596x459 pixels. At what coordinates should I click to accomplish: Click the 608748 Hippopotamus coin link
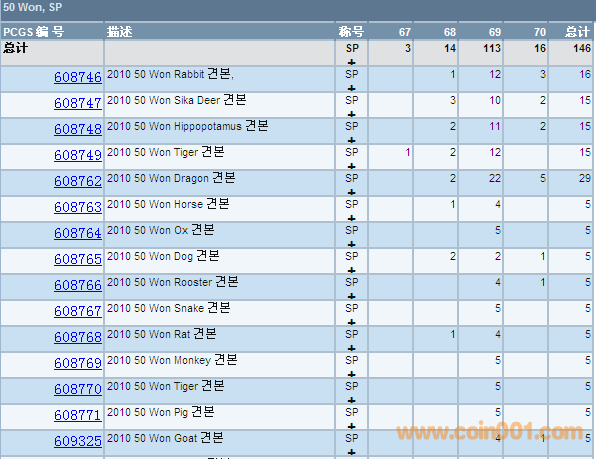[x=78, y=129]
